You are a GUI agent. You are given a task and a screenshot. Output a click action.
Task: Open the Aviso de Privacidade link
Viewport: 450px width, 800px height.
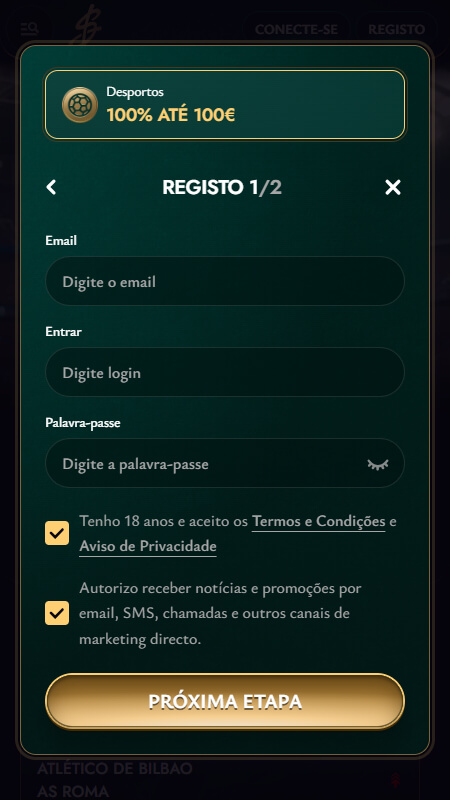pos(148,546)
